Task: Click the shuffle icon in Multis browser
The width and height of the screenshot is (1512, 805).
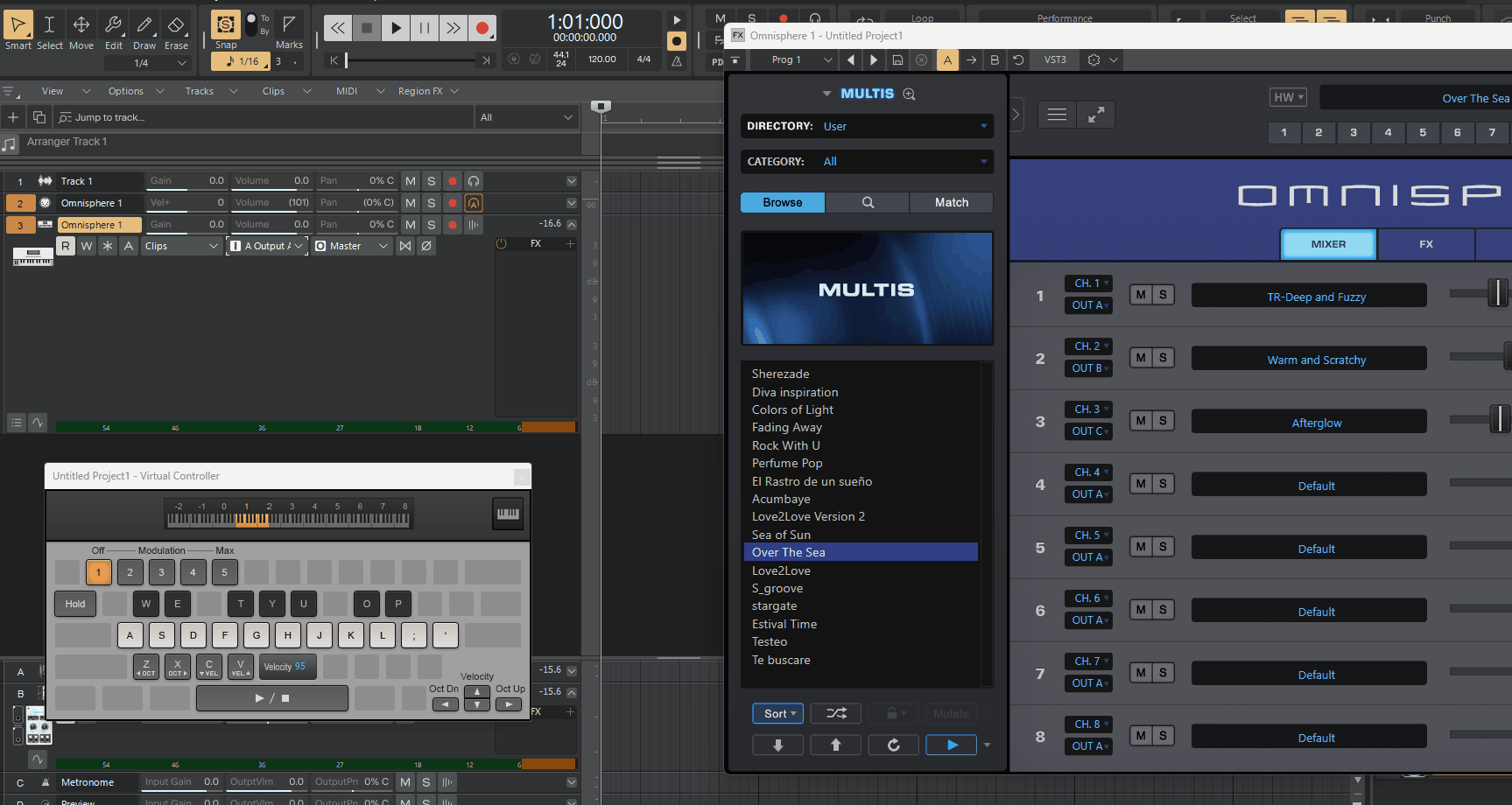Action: click(835, 713)
